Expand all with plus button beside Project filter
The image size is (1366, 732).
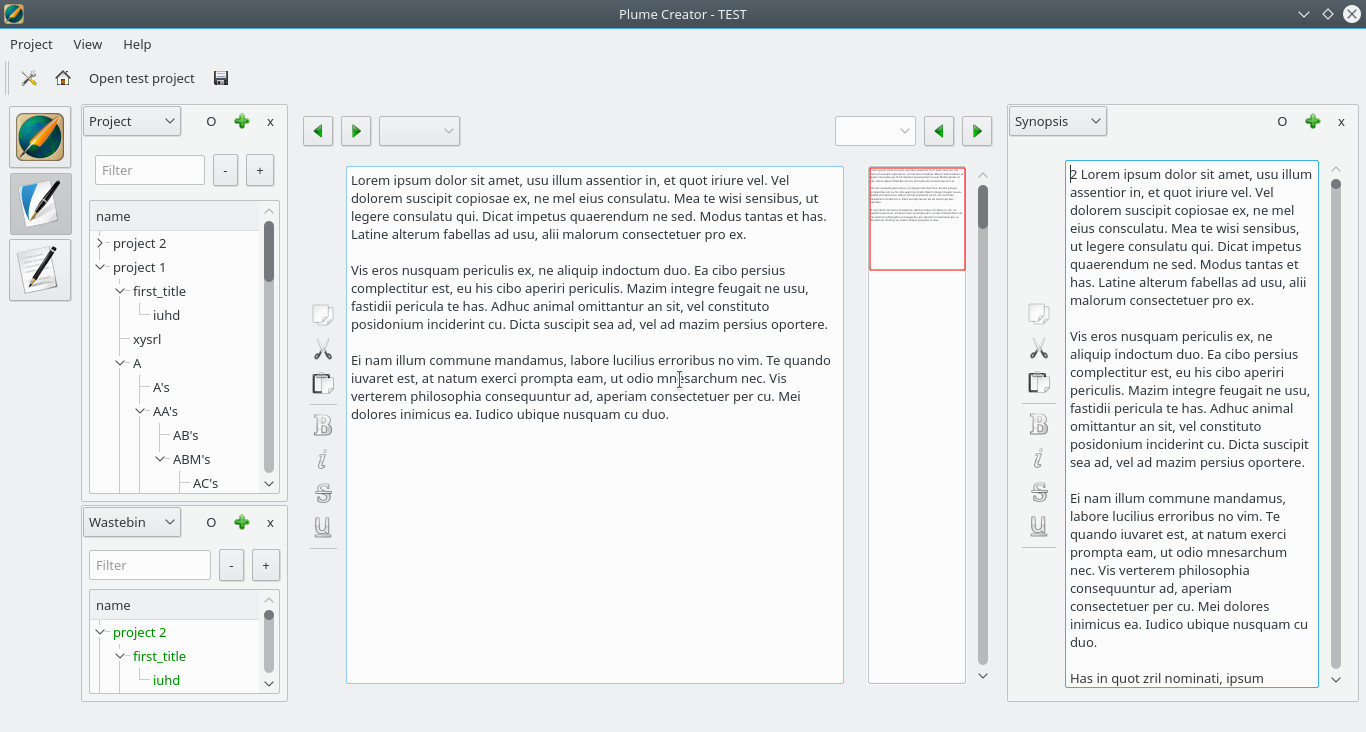(x=260, y=170)
